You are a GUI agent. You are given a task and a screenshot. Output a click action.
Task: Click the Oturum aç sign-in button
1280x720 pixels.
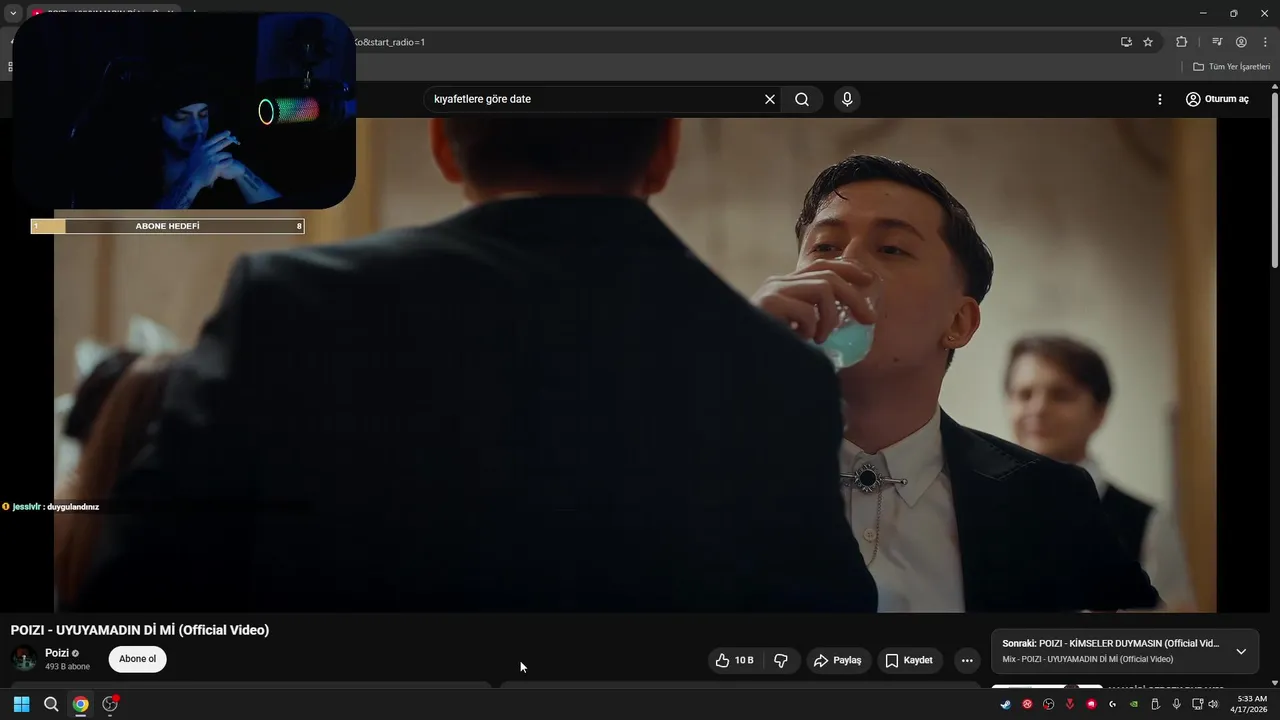click(1218, 99)
